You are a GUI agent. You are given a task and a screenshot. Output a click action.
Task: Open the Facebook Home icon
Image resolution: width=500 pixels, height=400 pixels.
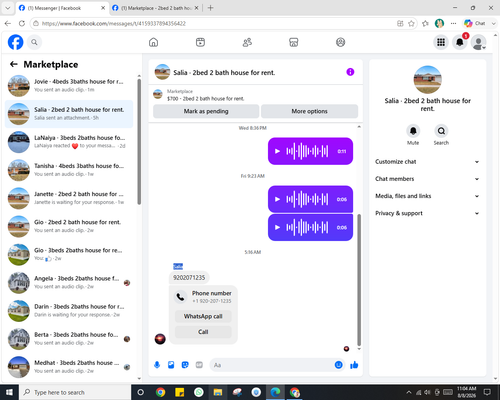pos(153,42)
